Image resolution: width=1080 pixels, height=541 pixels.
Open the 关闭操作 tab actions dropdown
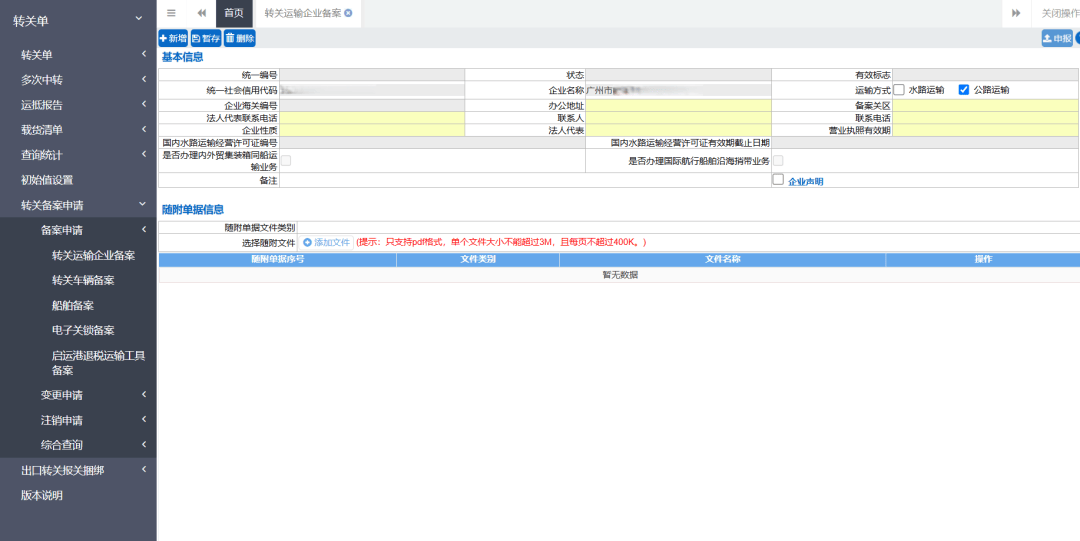1058,13
